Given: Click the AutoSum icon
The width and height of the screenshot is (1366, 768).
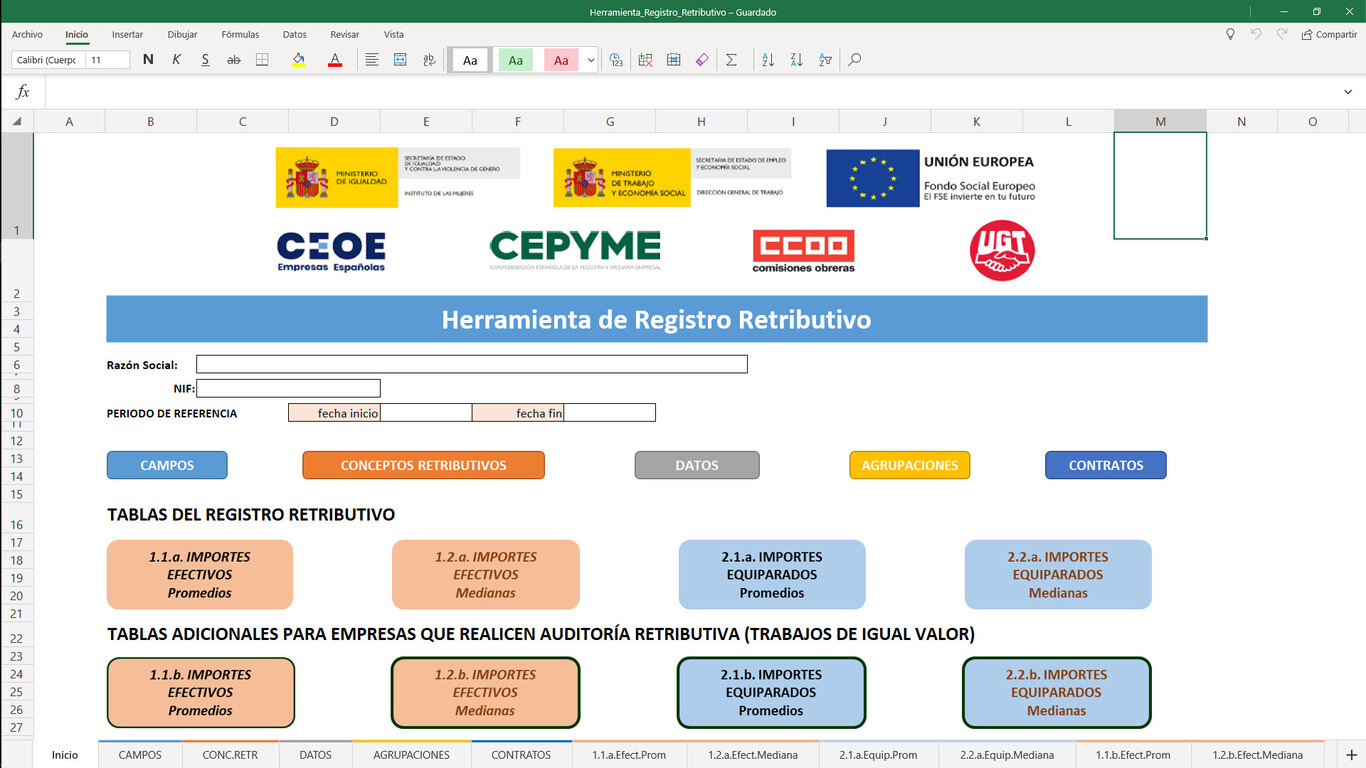Looking at the screenshot, I should point(732,60).
